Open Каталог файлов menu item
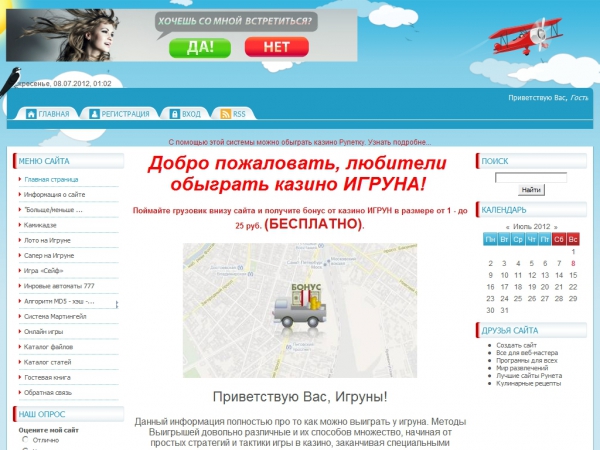 tap(48, 347)
